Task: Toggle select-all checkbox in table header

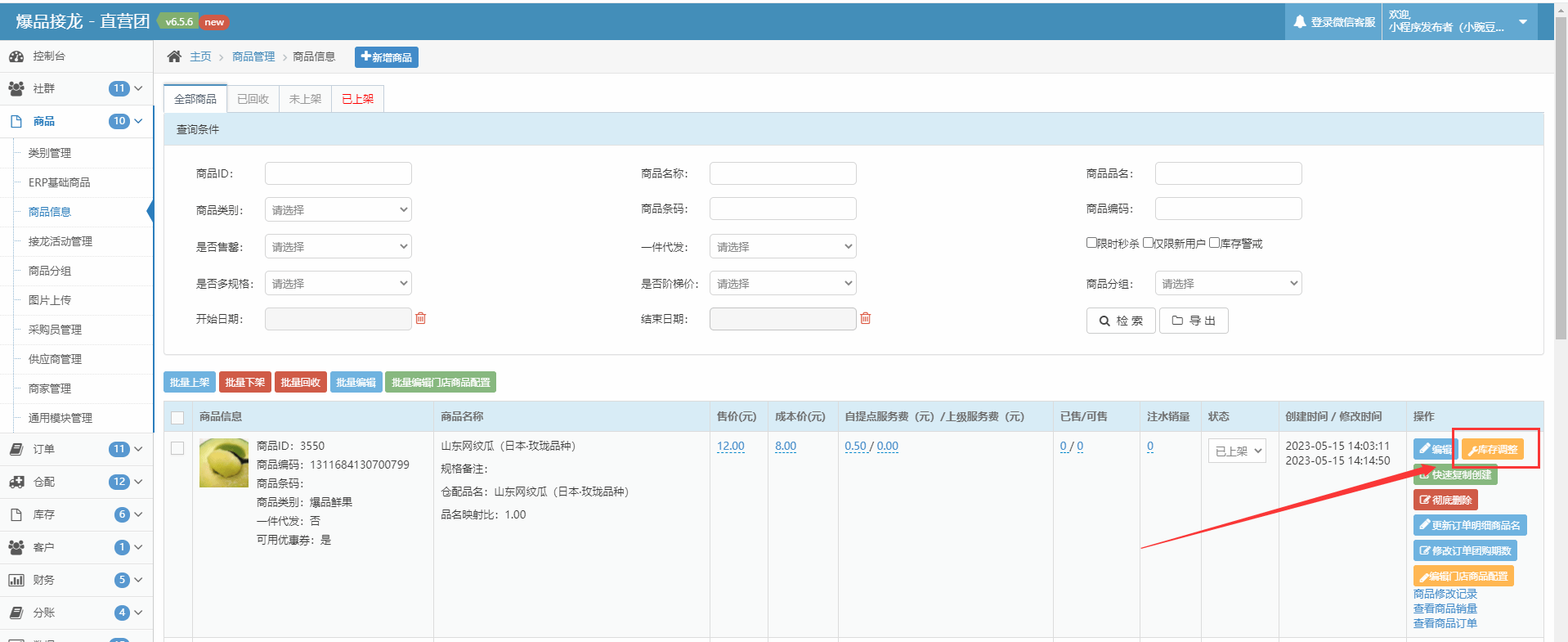Action: pyautogui.click(x=177, y=418)
